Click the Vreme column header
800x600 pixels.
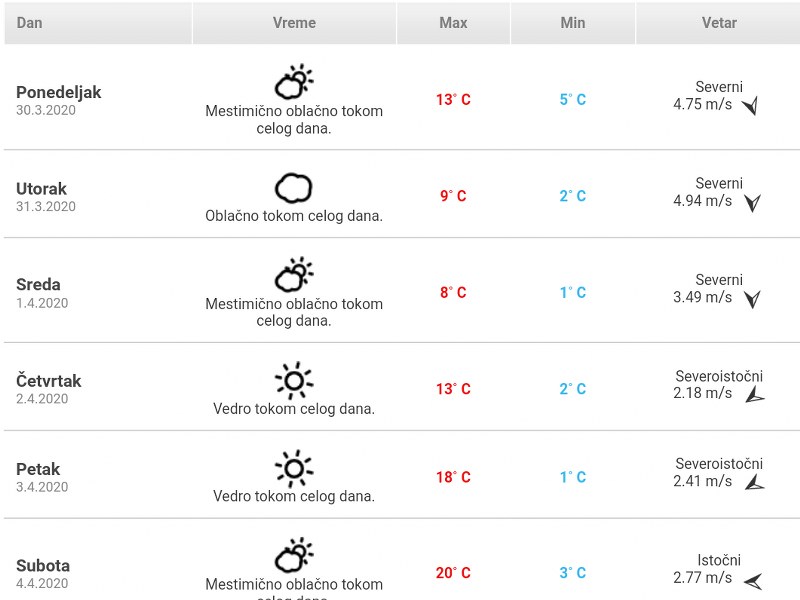pos(294,23)
